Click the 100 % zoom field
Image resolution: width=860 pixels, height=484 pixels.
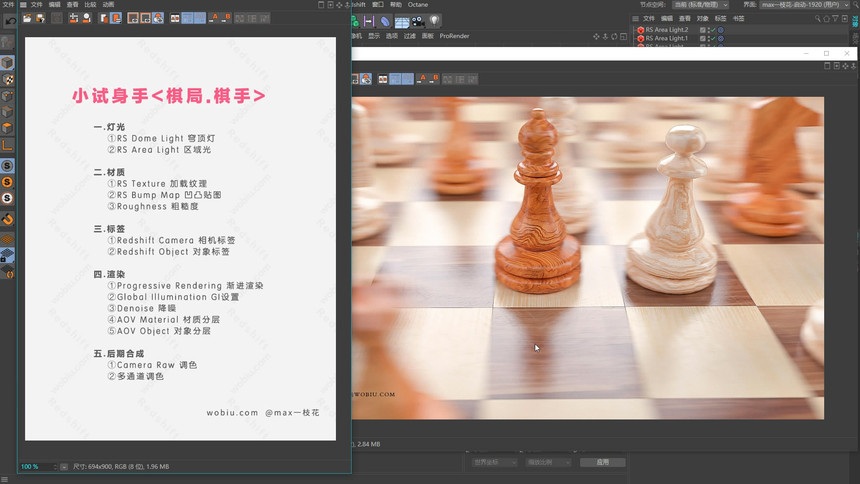(36, 466)
